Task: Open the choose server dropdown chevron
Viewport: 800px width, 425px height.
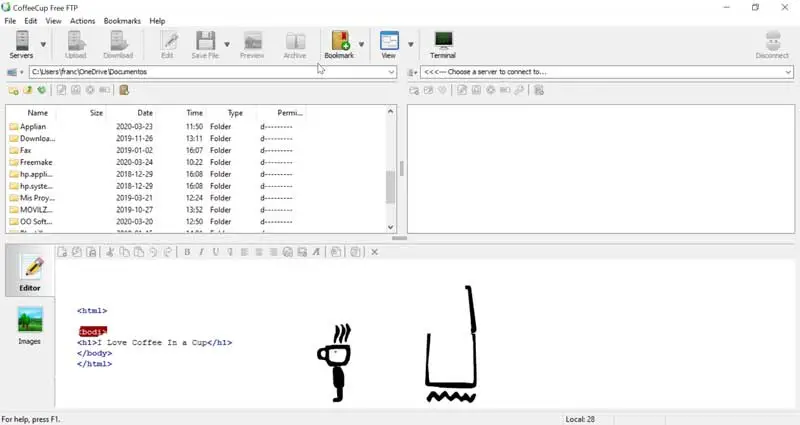Action: pyautogui.click(x=788, y=72)
